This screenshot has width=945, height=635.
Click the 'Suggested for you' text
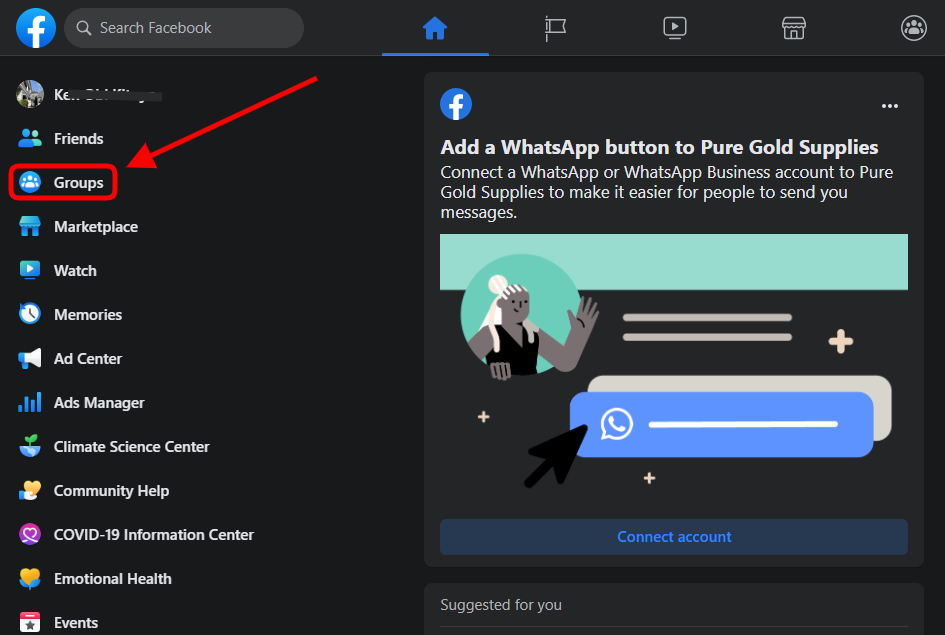501,604
